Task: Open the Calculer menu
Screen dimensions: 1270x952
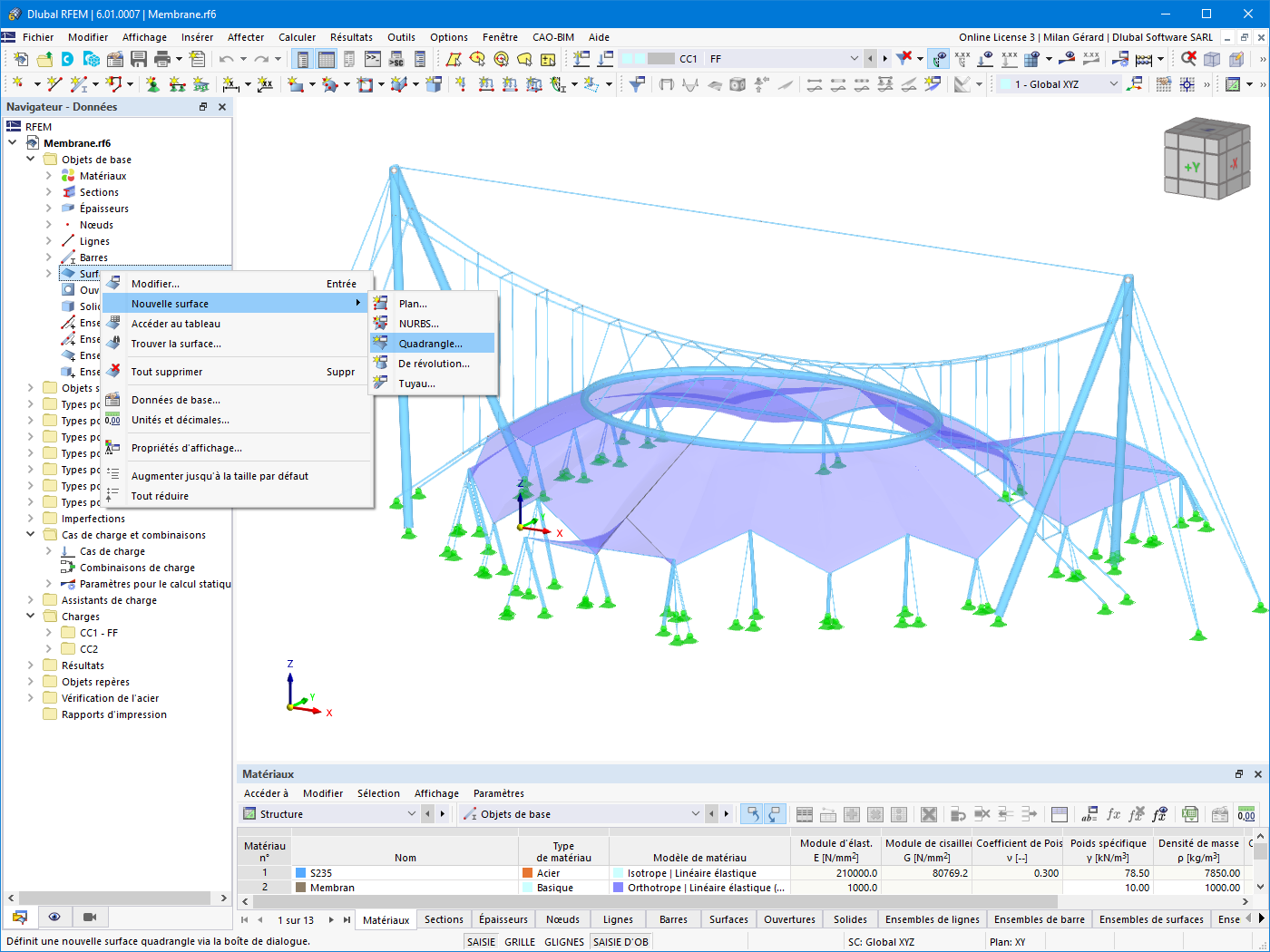Action: [x=298, y=37]
